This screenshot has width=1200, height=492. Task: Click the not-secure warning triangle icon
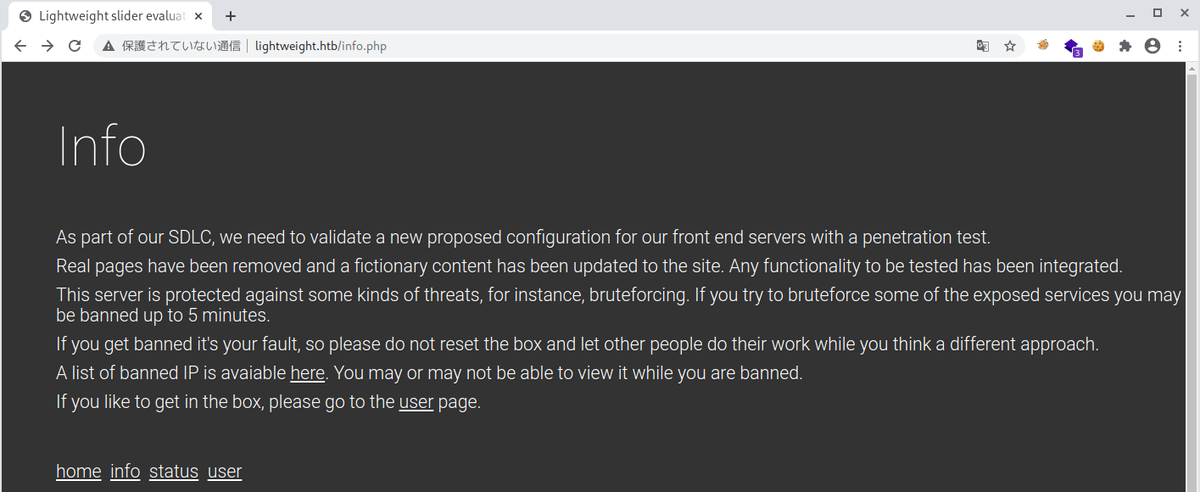(x=109, y=46)
